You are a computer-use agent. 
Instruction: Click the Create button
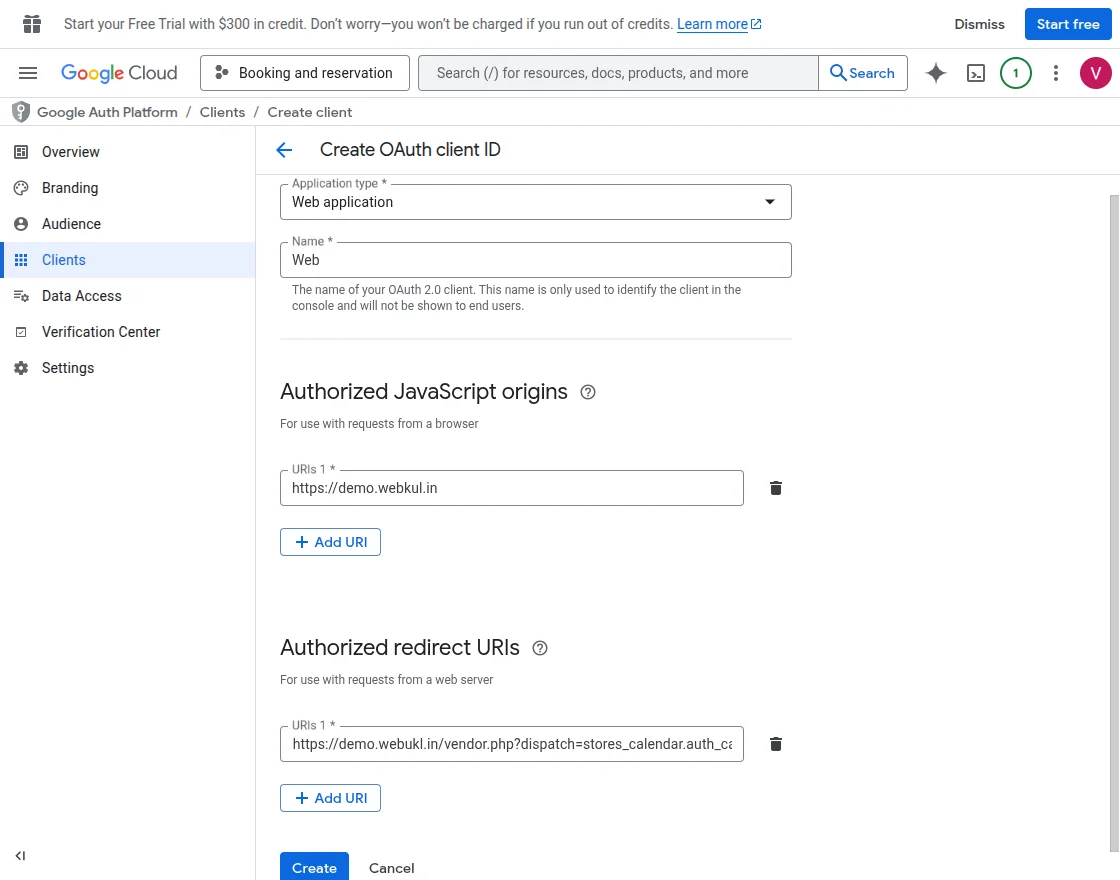pyautogui.click(x=314, y=867)
